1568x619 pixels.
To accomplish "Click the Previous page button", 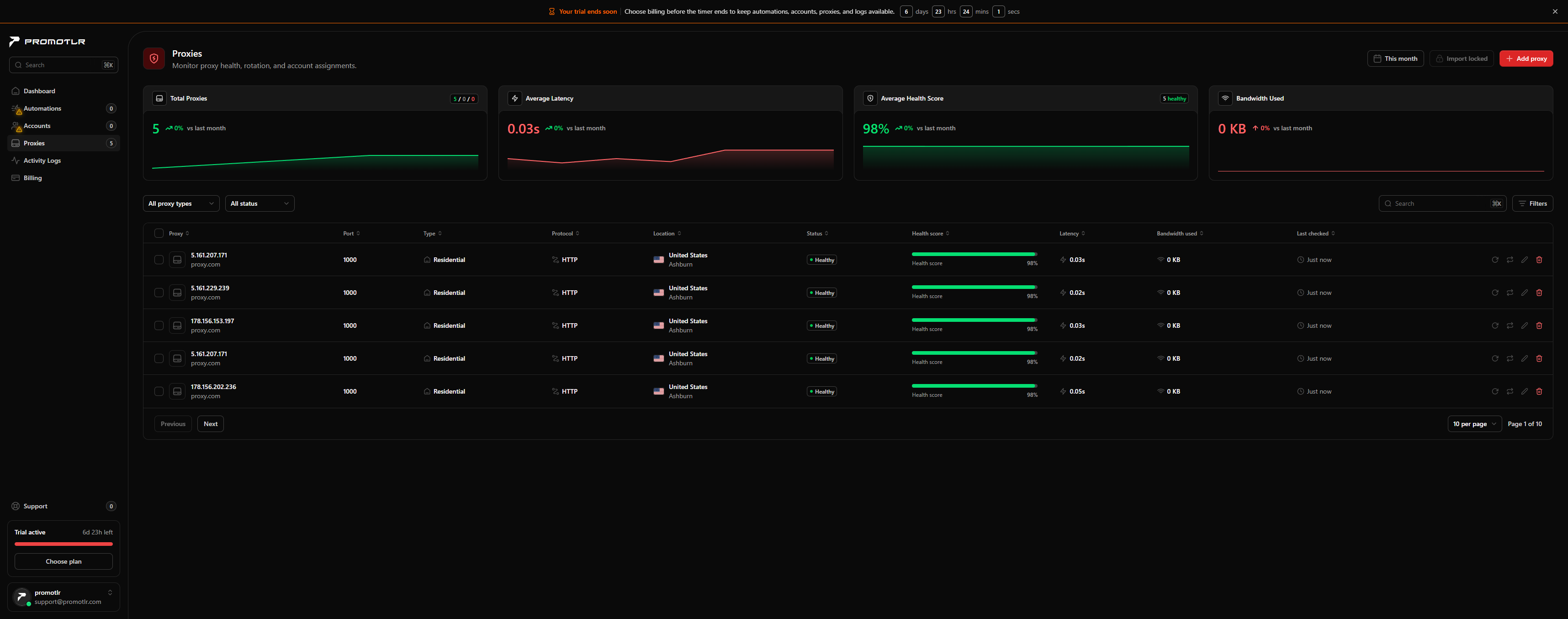I will (x=173, y=424).
